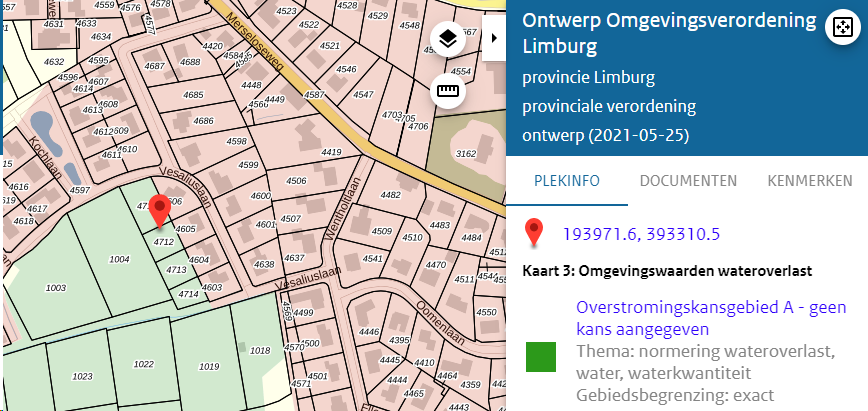868x411 pixels.
Task: Click the zoom-to-extent icon in header
Action: 843,27
